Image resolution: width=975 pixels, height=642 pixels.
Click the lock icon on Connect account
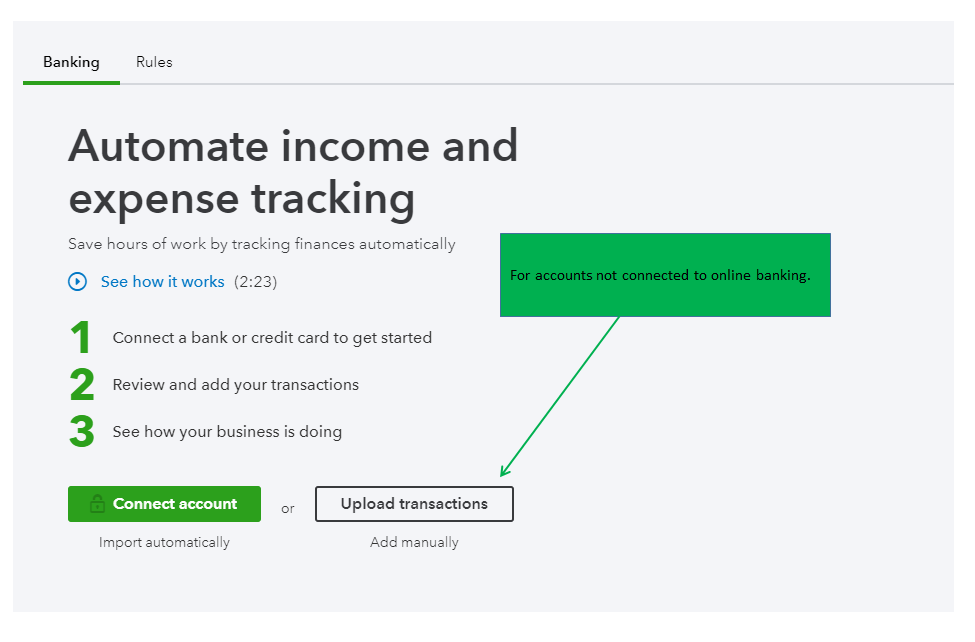point(97,504)
